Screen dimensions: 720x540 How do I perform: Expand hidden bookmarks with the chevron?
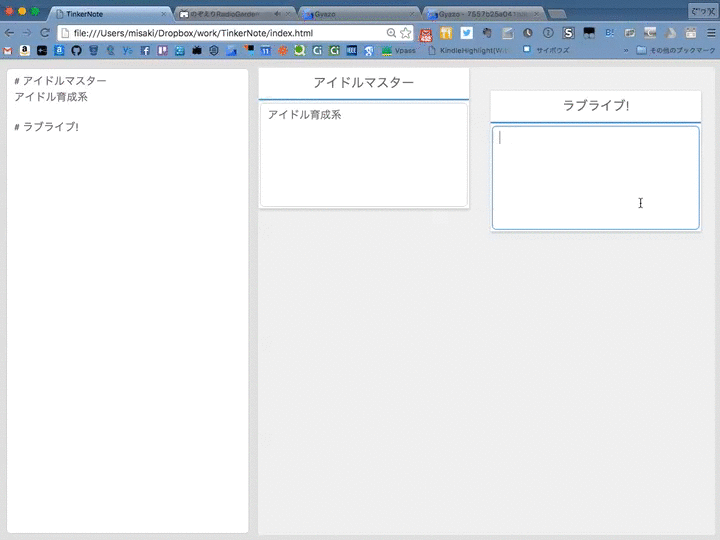click(626, 51)
